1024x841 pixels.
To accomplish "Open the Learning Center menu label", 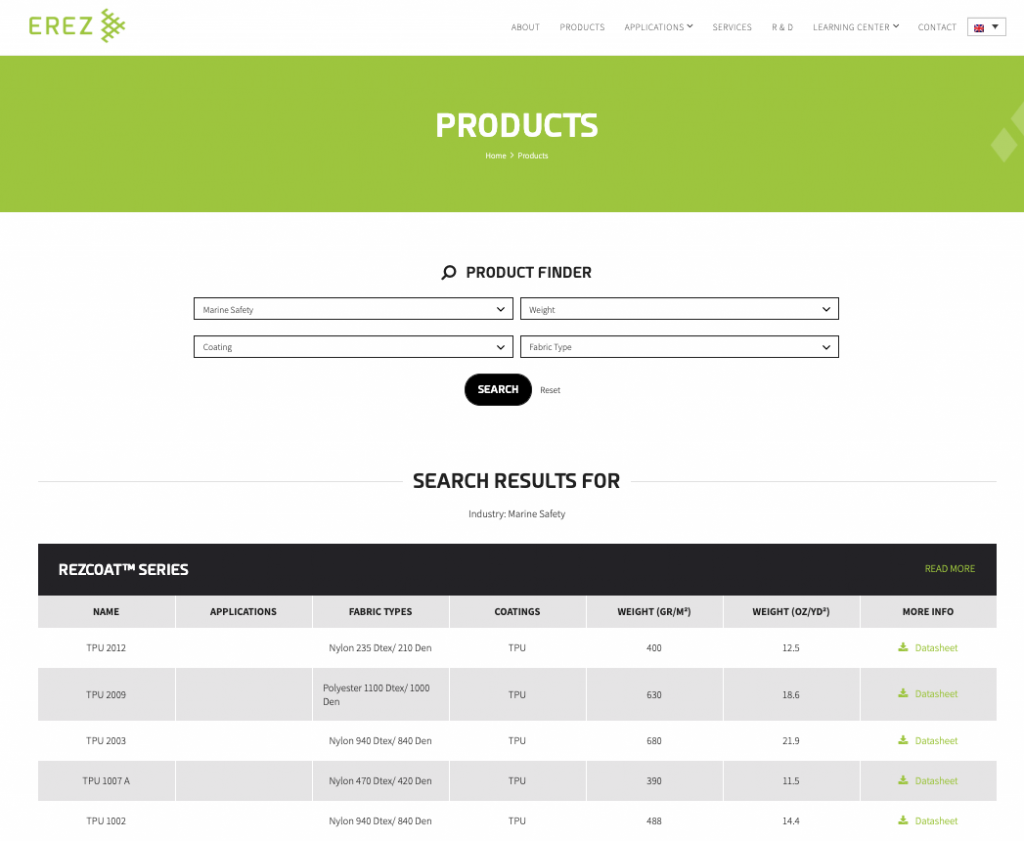I will (x=851, y=27).
